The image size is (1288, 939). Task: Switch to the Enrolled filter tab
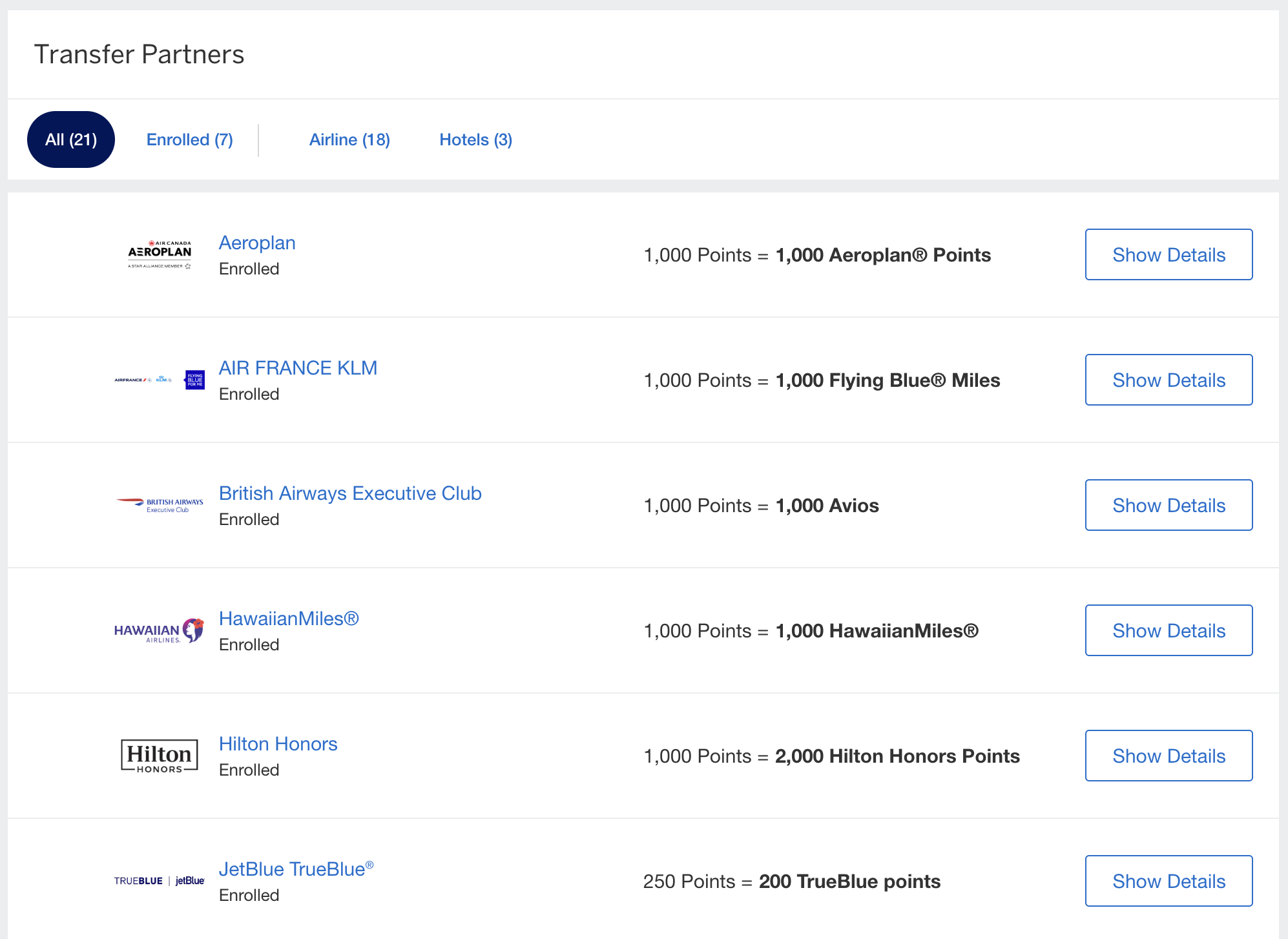[x=189, y=139]
